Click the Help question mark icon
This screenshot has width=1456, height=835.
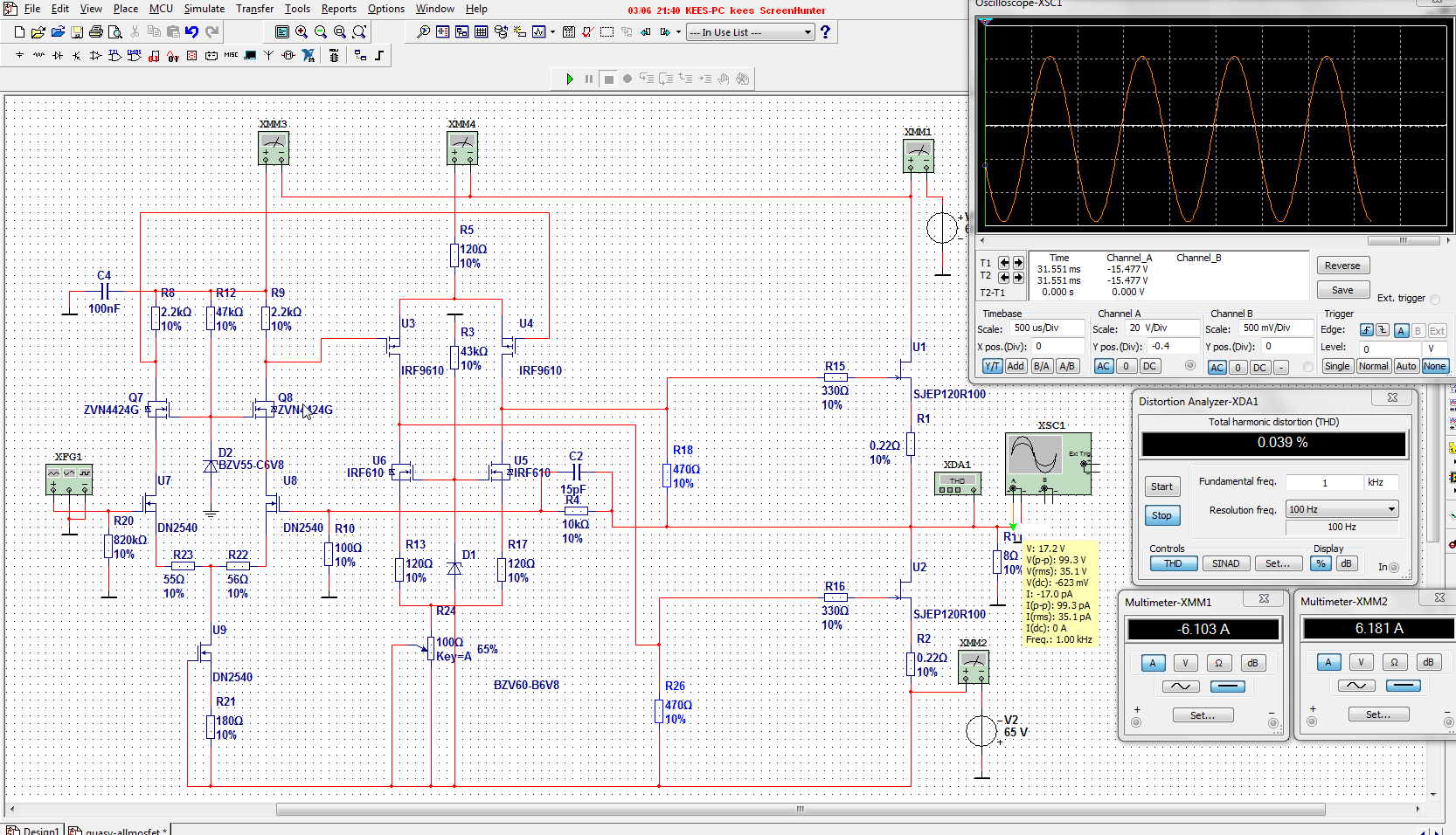coord(825,32)
